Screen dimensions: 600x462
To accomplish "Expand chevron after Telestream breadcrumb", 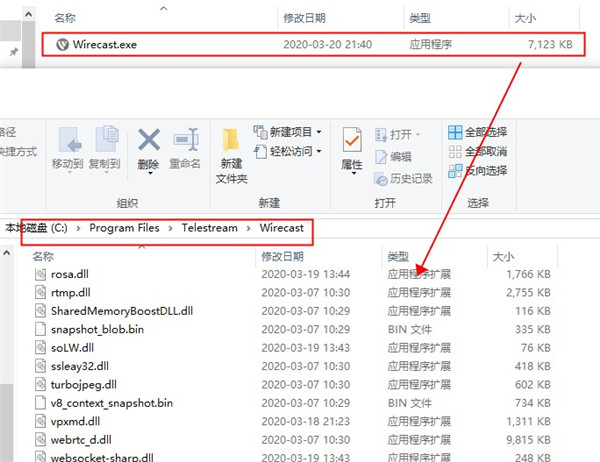I will pos(248,228).
